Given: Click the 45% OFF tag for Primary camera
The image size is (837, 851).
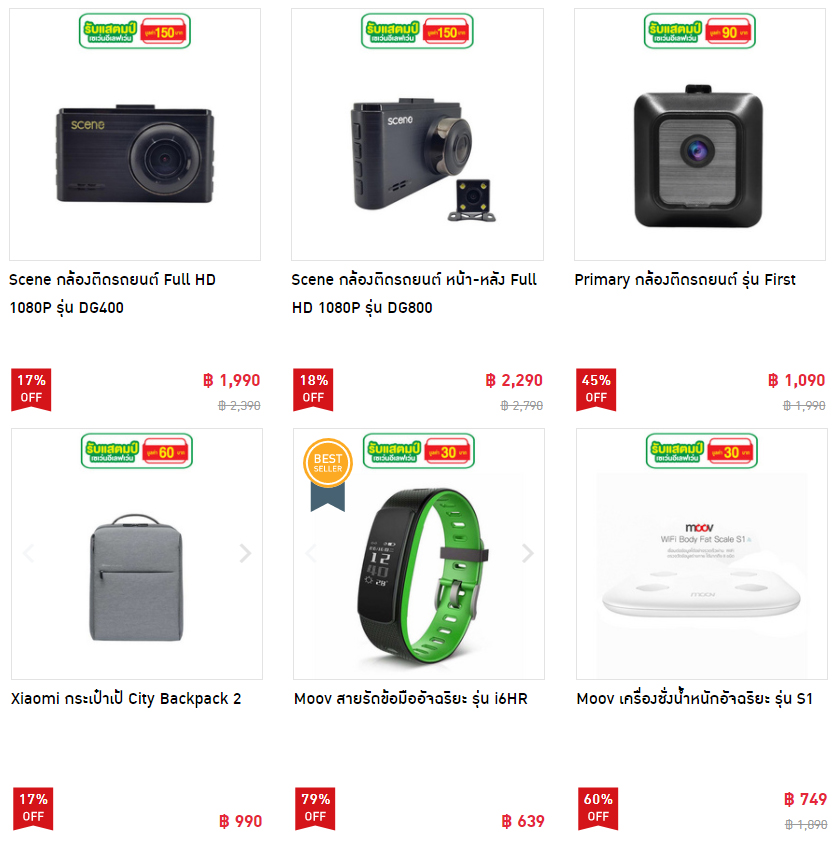Looking at the screenshot, I should (x=596, y=389).
